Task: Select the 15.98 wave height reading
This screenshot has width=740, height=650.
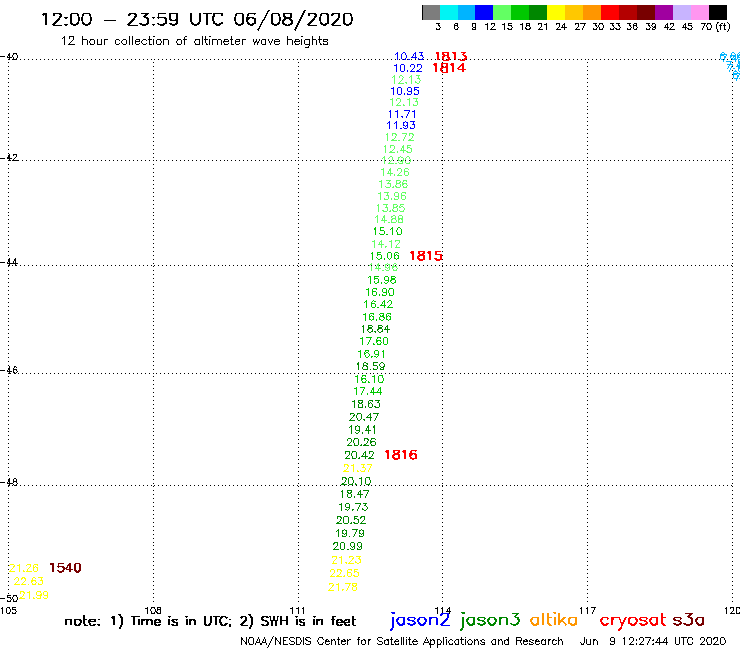Action: click(382, 280)
